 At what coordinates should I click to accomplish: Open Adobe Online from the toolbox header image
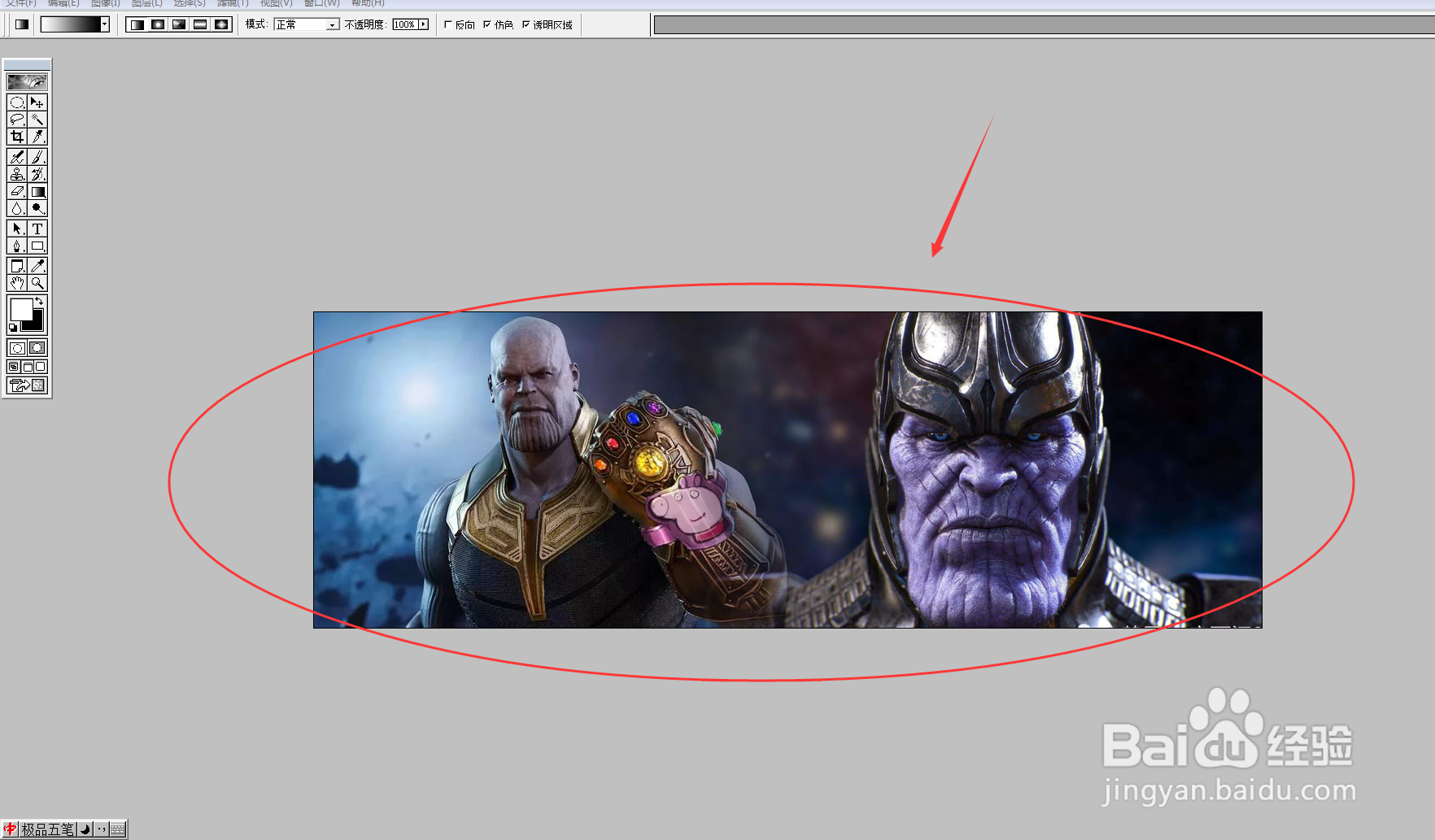click(27, 81)
